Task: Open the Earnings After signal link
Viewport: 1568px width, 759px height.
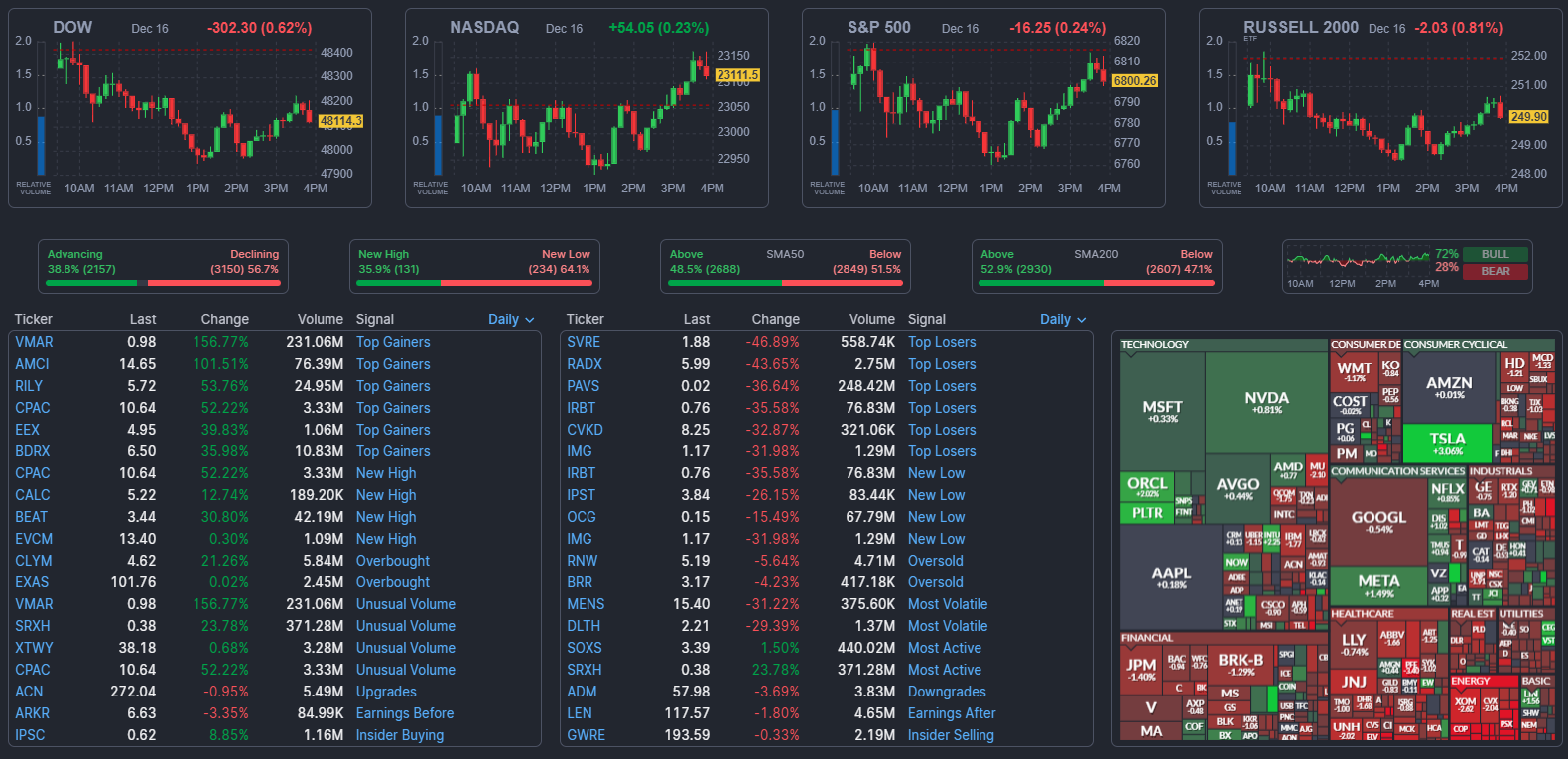Action: click(x=952, y=713)
